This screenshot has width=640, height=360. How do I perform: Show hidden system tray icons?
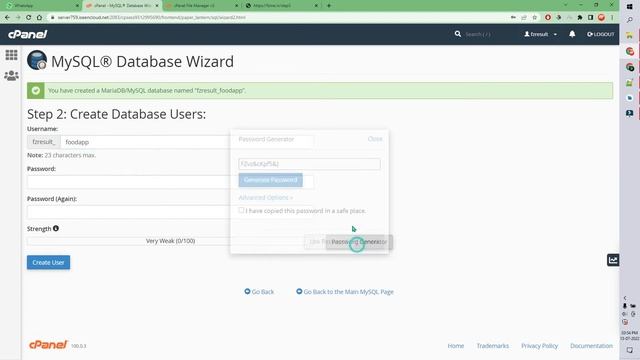click(x=625, y=298)
